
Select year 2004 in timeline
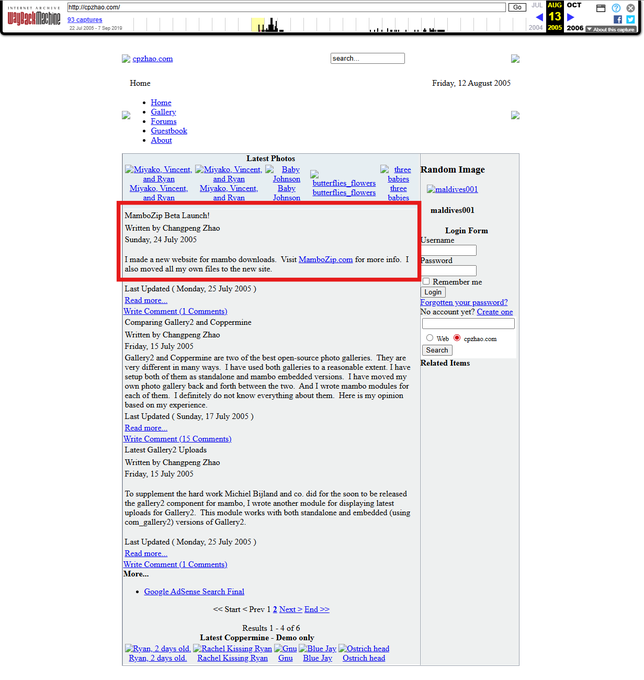click(x=536, y=28)
